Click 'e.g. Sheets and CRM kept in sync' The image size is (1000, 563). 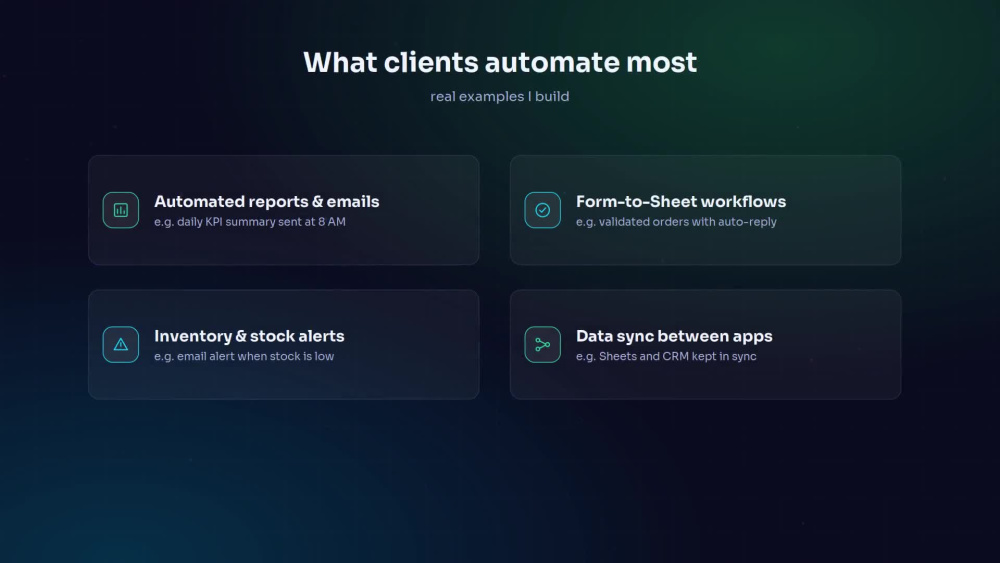[666, 356]
